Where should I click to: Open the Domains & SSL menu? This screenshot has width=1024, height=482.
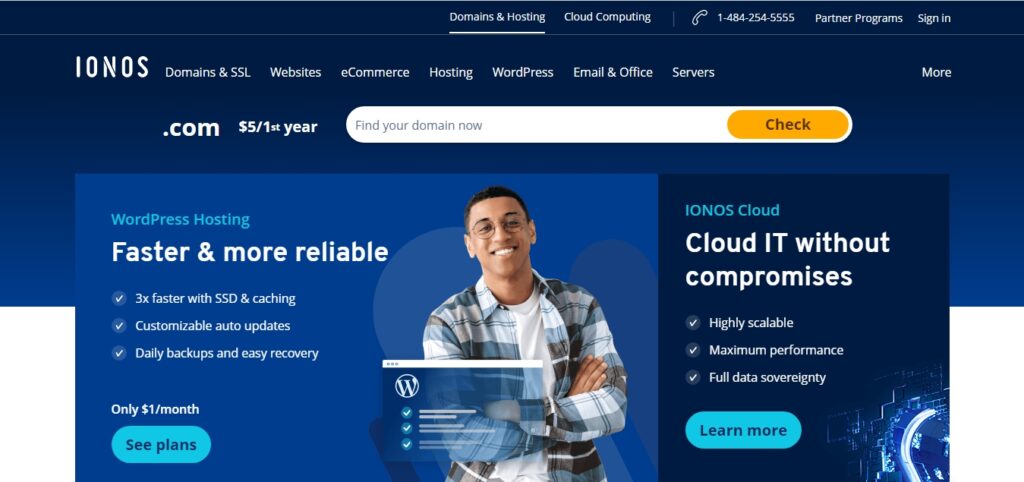208,72
